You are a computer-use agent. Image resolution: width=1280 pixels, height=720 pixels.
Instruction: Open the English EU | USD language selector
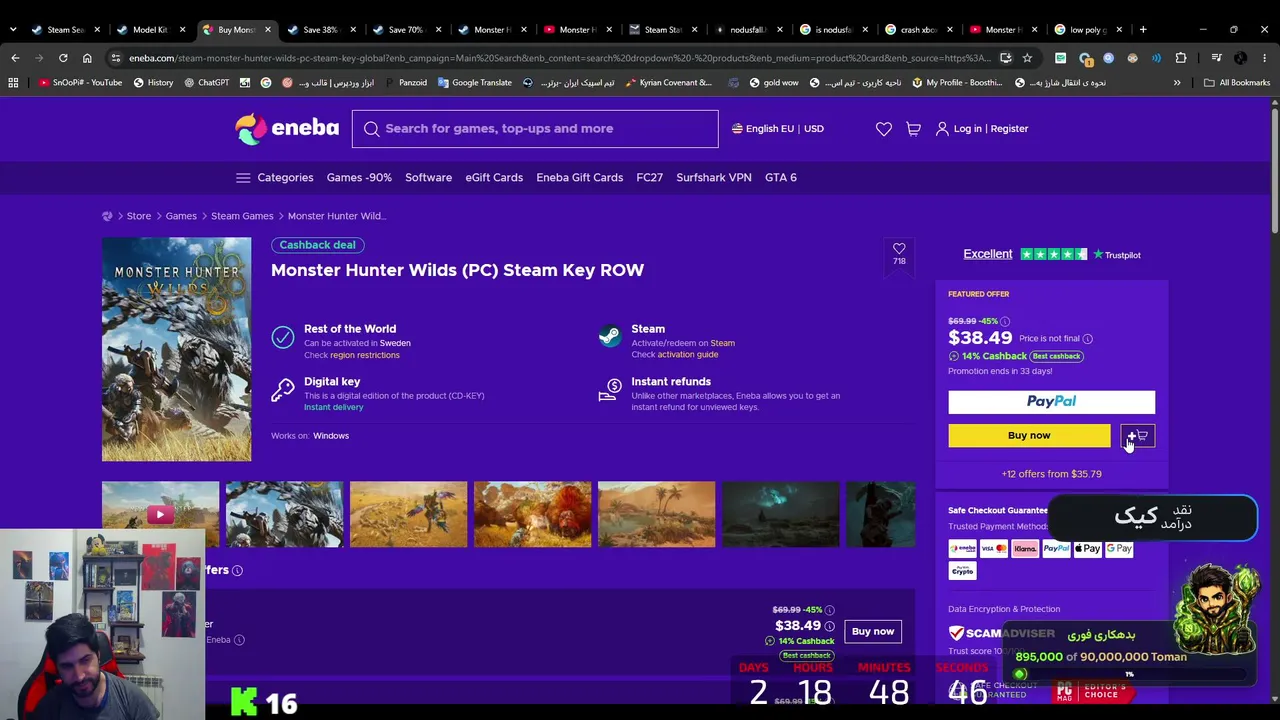778,129
